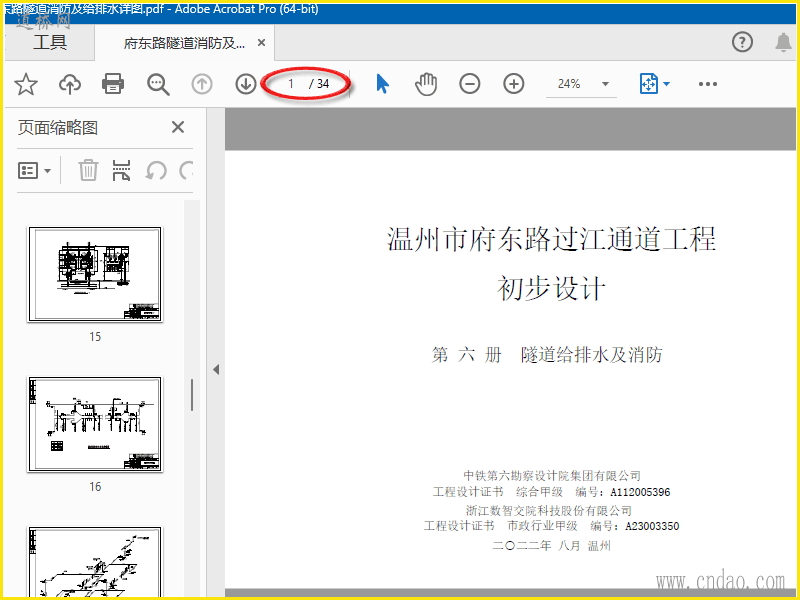Click the text 中铁第六勘察设计院集团有限公司
Screen dimensions: 800x600
tap(552, 476)
